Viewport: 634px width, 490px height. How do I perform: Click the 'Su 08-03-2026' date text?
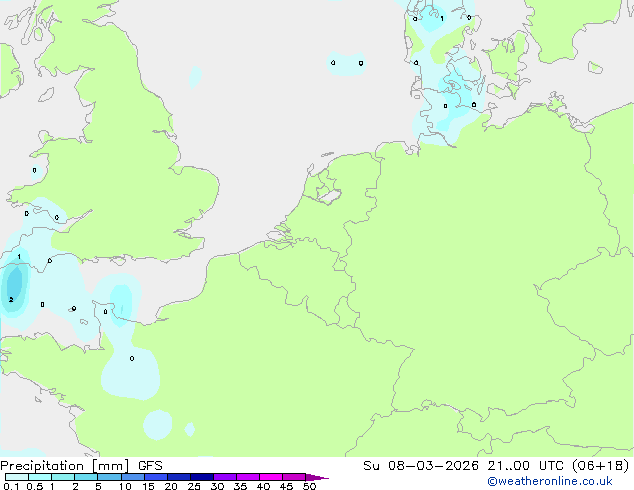421,466
